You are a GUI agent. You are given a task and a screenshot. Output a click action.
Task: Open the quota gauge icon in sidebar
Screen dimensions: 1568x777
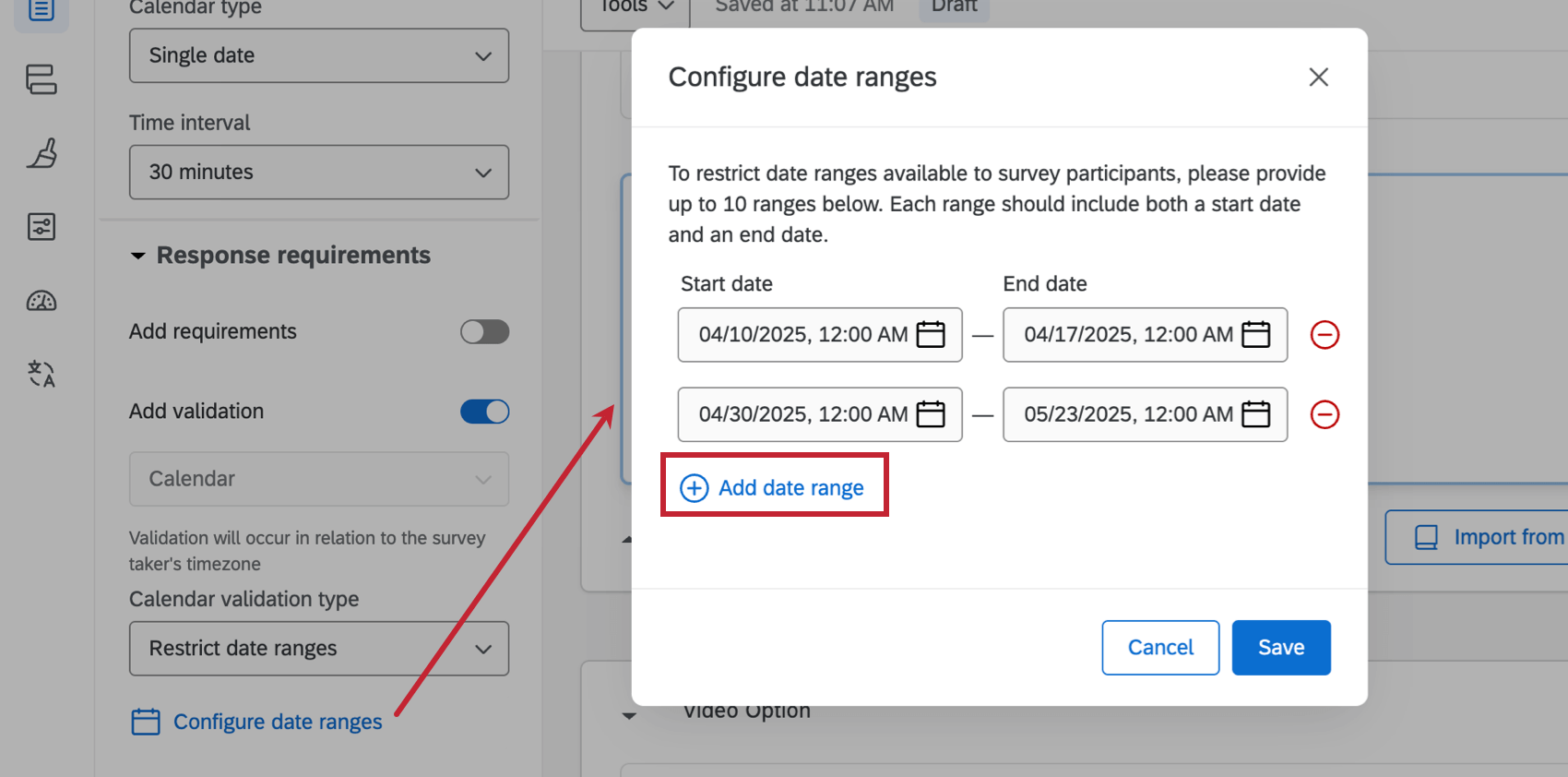click(42, 301)
